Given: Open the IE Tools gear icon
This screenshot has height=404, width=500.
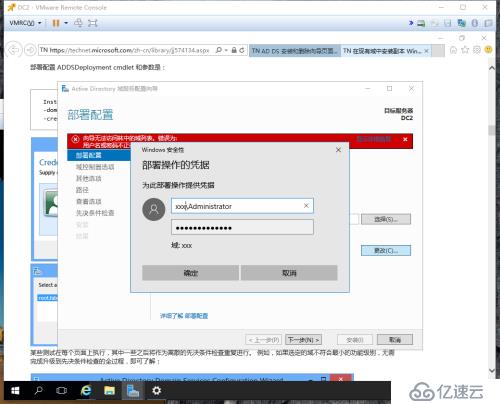Looking at the screenshot, I should [477, 50].
